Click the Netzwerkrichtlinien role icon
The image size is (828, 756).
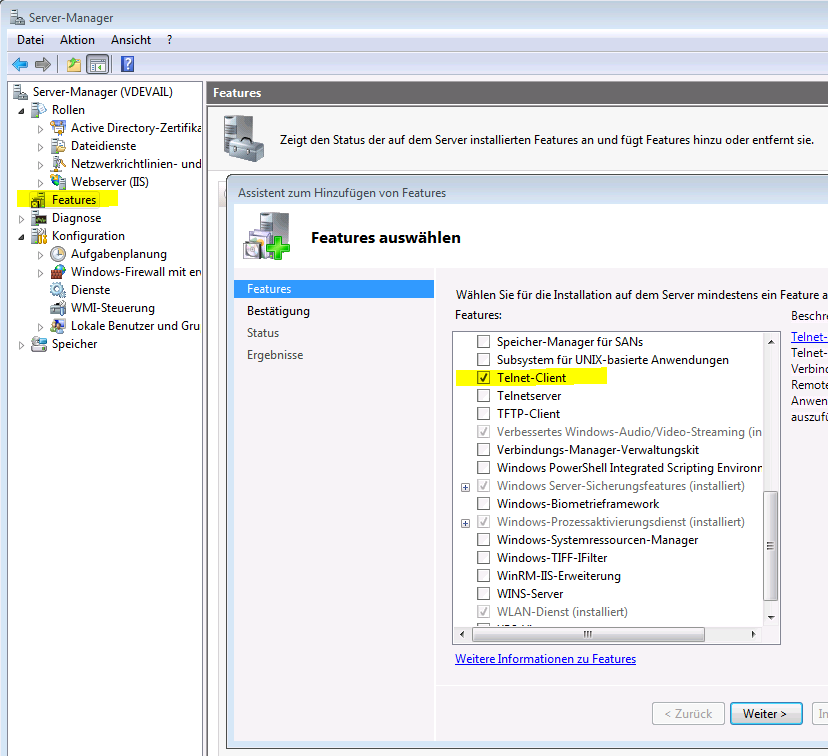point(58,164)
